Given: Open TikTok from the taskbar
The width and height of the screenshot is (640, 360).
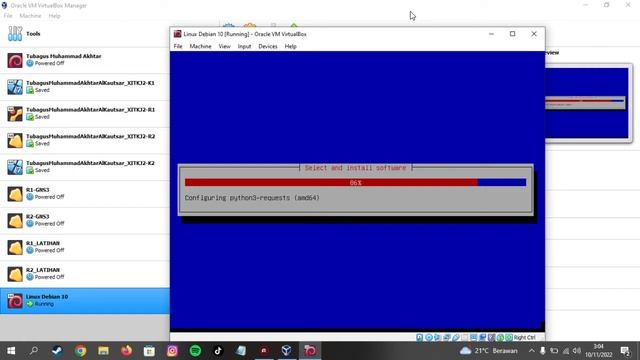Looking at the screenshot, I should 218,351.
